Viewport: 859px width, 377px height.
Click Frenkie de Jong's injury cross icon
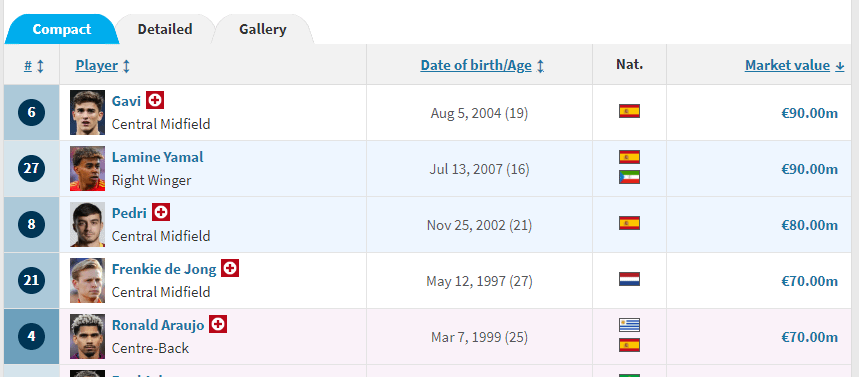click(230, 268)
